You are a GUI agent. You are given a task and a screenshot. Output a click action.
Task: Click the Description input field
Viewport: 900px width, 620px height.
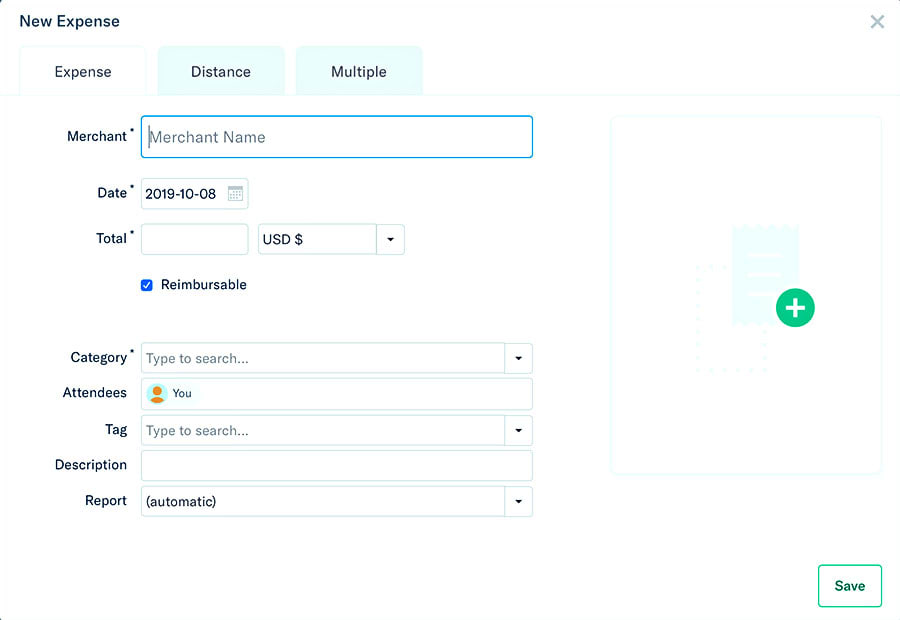pyautogui.click(x=337, y=466)
